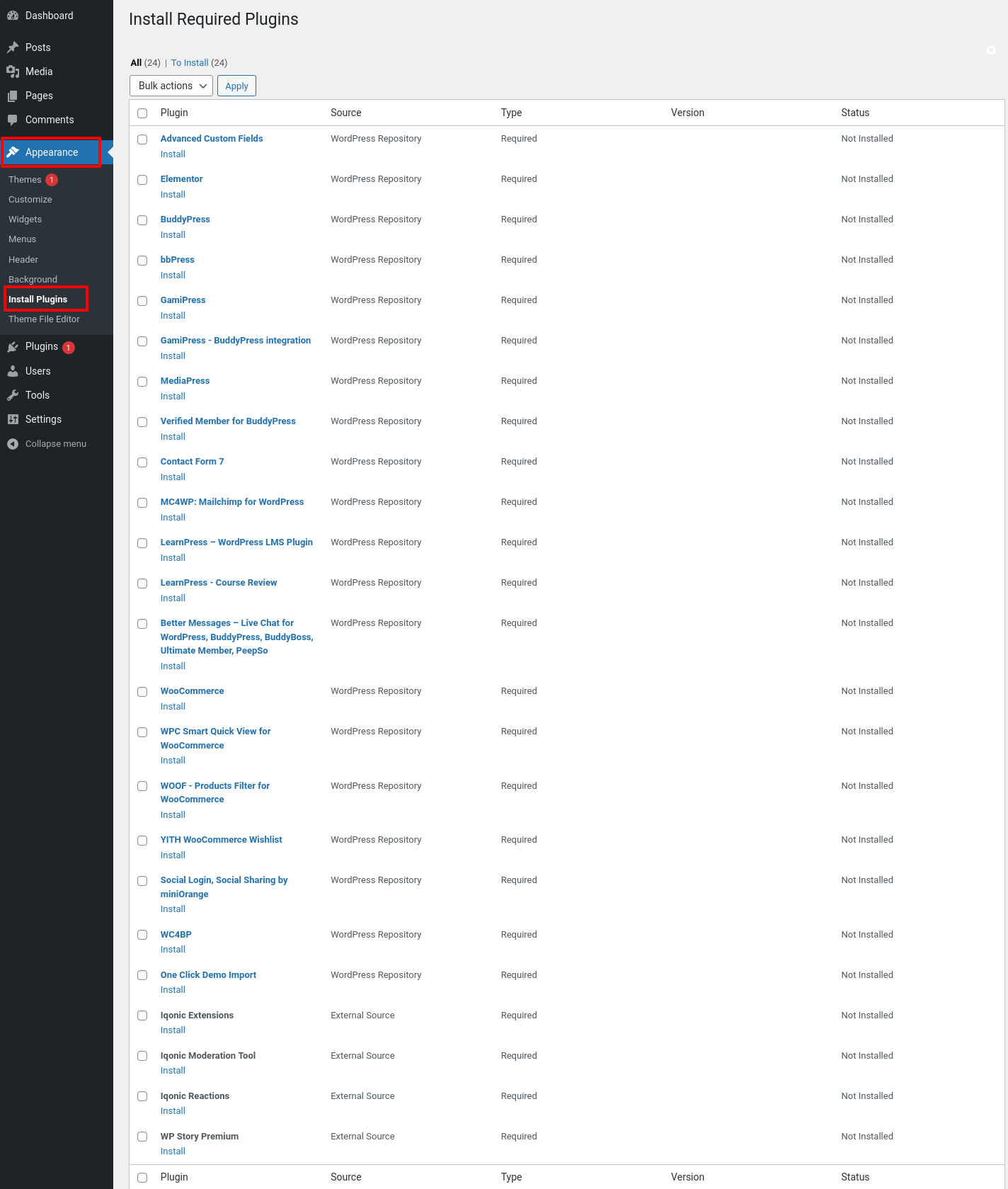Open the LearnPress - Course Review link
This screenshot has width=1008, height=1189.
click(x=219, y=583)
